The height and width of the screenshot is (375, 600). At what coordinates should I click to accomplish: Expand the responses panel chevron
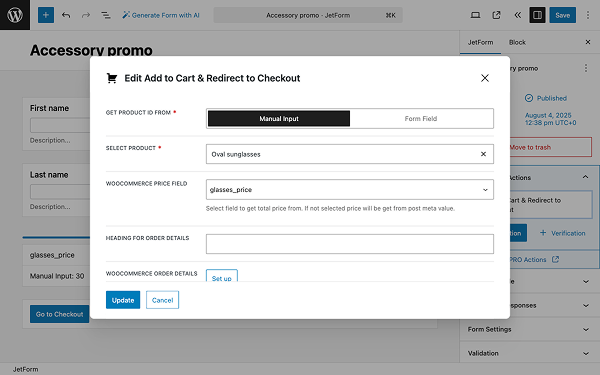[x=585, y=305]
